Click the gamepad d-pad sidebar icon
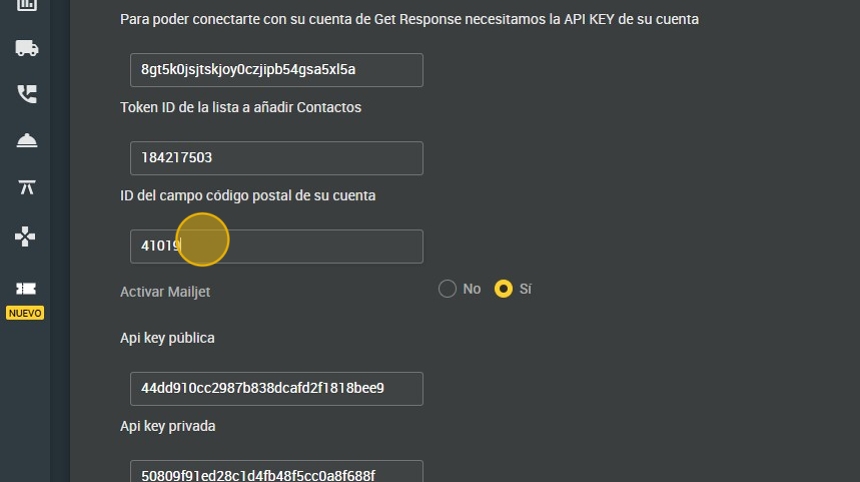The height and width of the screenshot is (482, 860). pyautogui.click(x=26, y=236)
